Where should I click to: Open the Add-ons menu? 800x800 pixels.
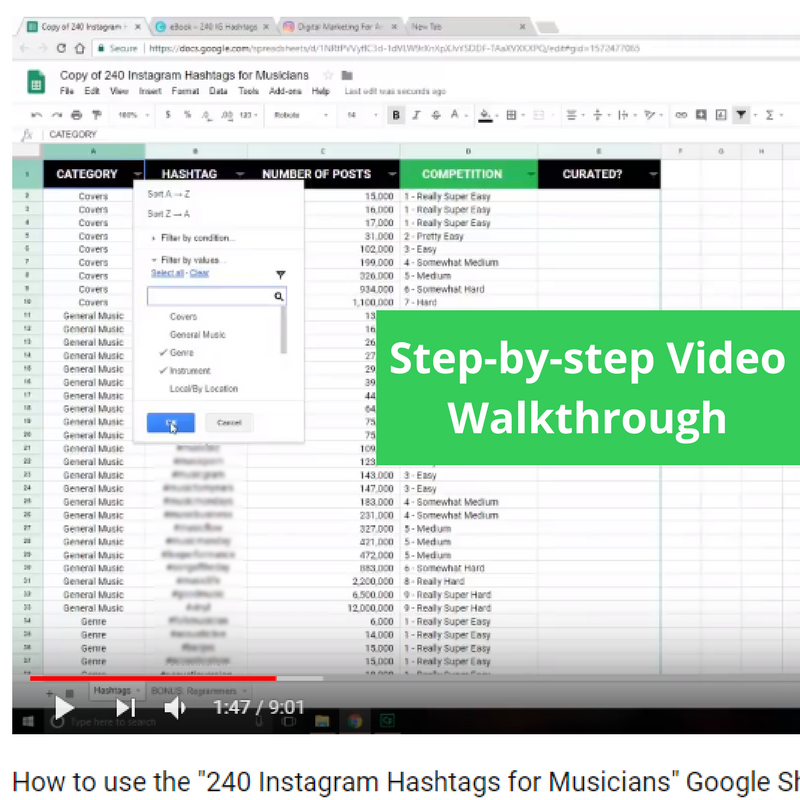(285, 91)
